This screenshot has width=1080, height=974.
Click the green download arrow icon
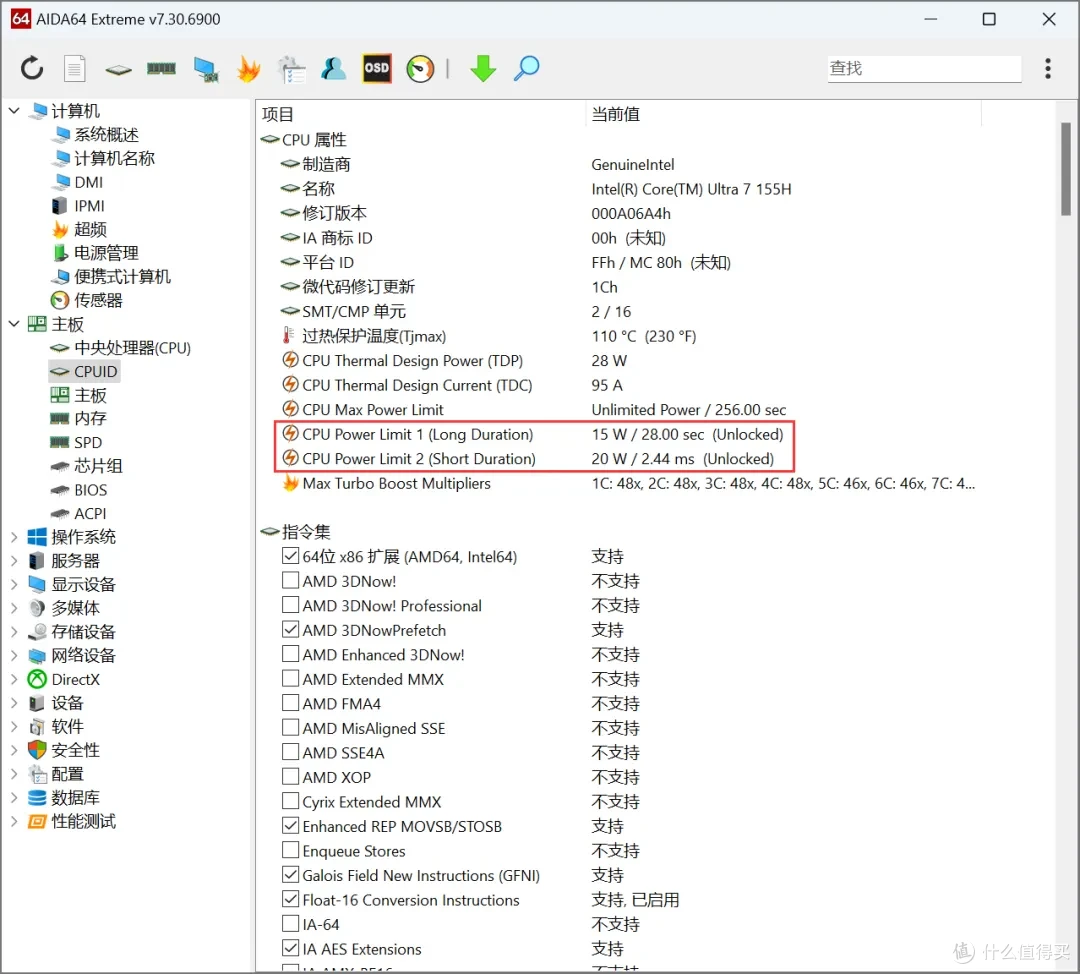(483, 68)
